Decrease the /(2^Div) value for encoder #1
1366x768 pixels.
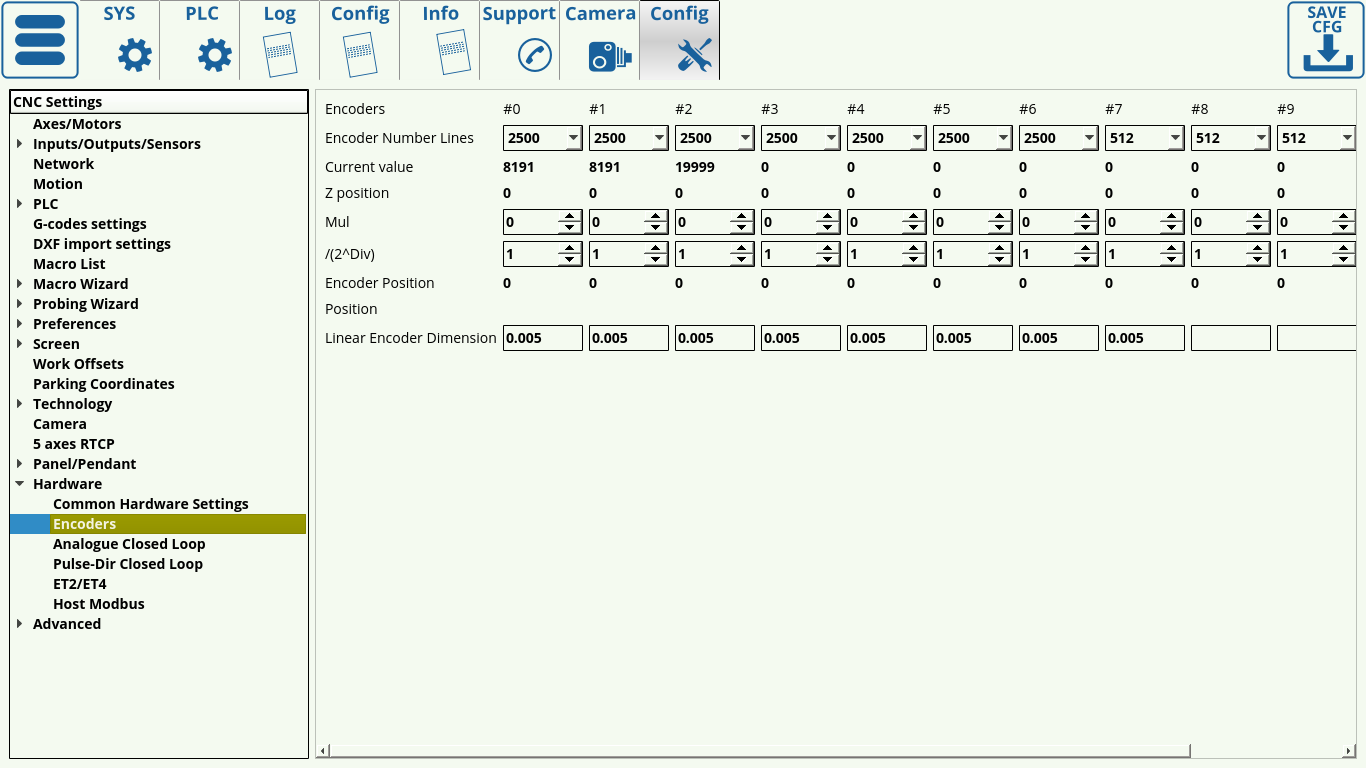coord(656,260)
